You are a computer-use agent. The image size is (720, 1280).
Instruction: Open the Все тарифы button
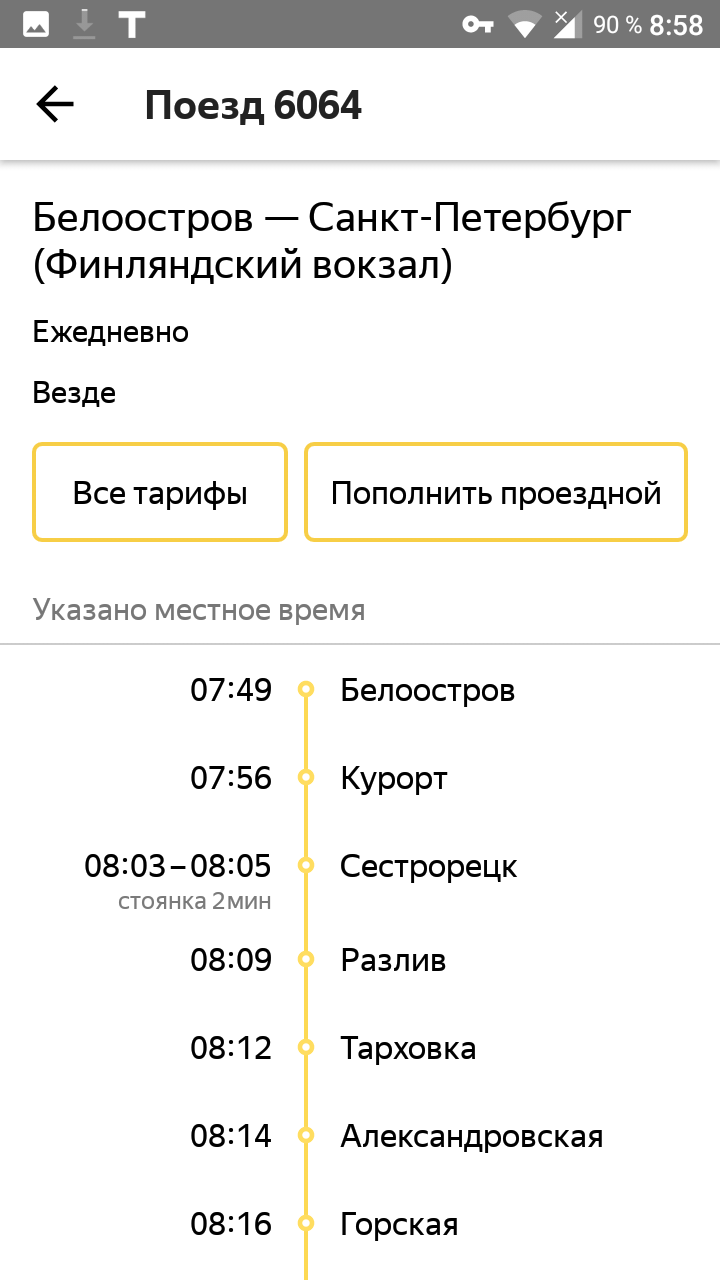(160, 493)
